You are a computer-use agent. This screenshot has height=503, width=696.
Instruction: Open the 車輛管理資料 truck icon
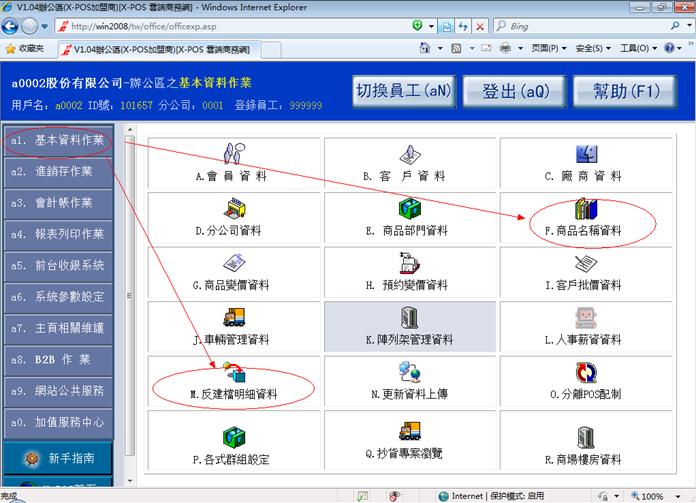(232, 319)
